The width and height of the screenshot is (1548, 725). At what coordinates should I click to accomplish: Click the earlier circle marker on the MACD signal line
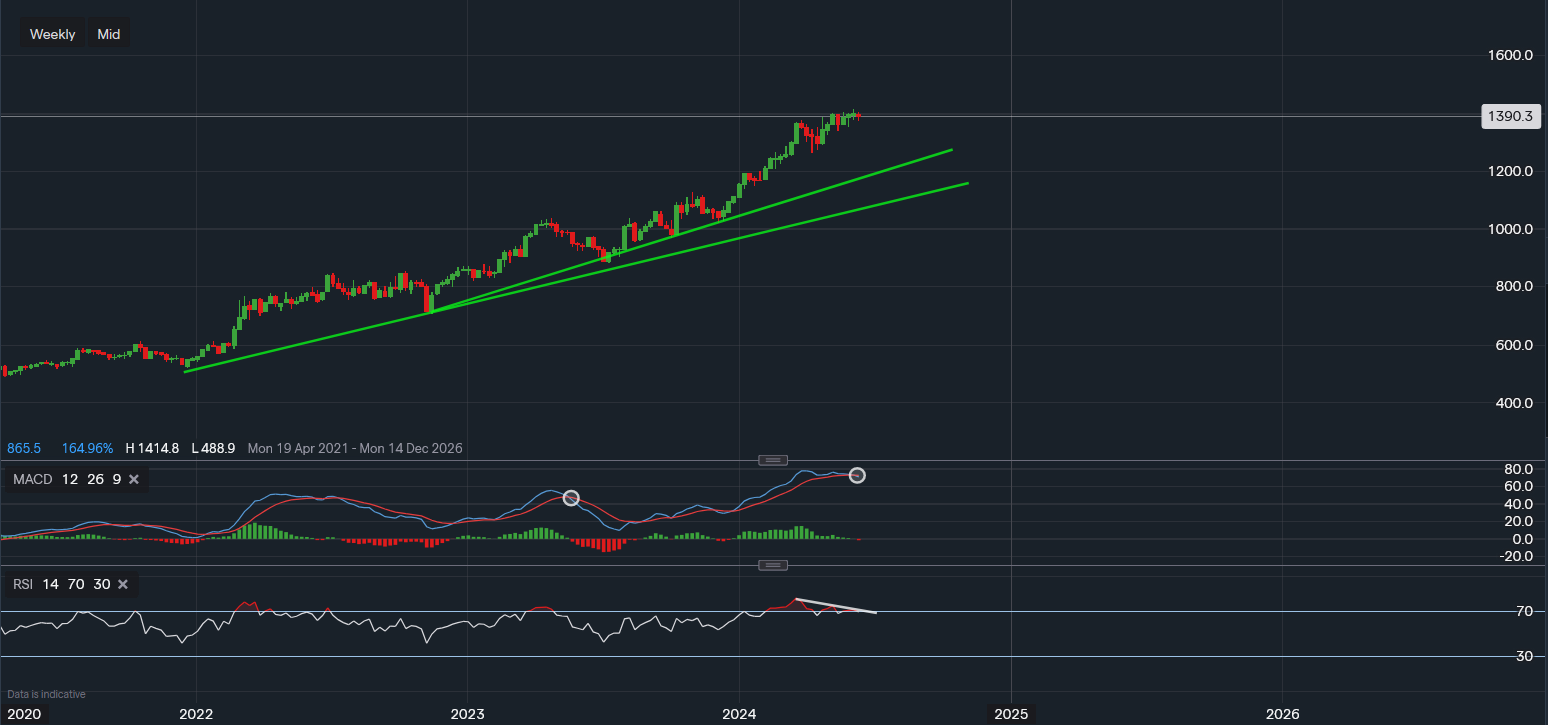click(571, 497)
